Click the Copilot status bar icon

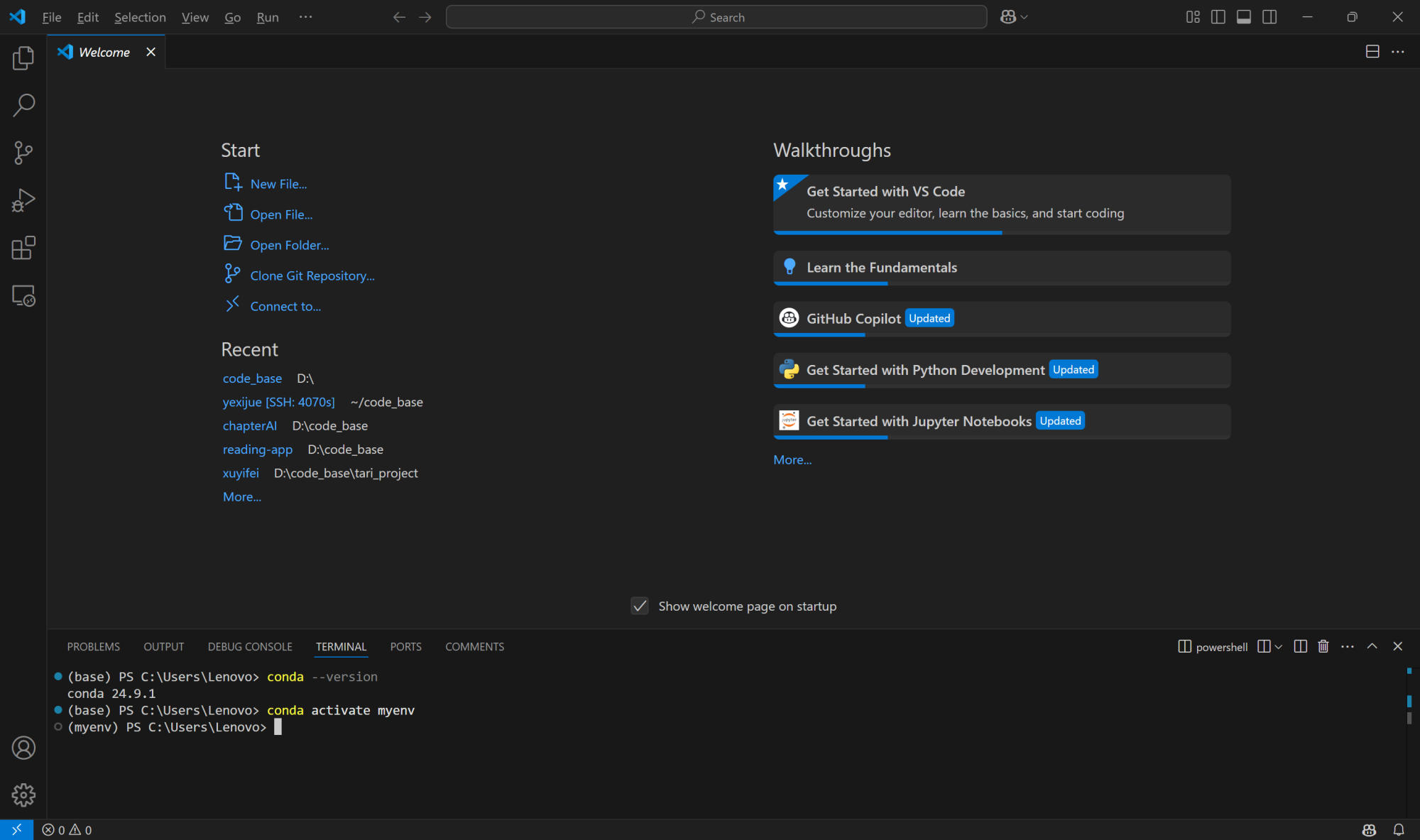[1370, 829]
